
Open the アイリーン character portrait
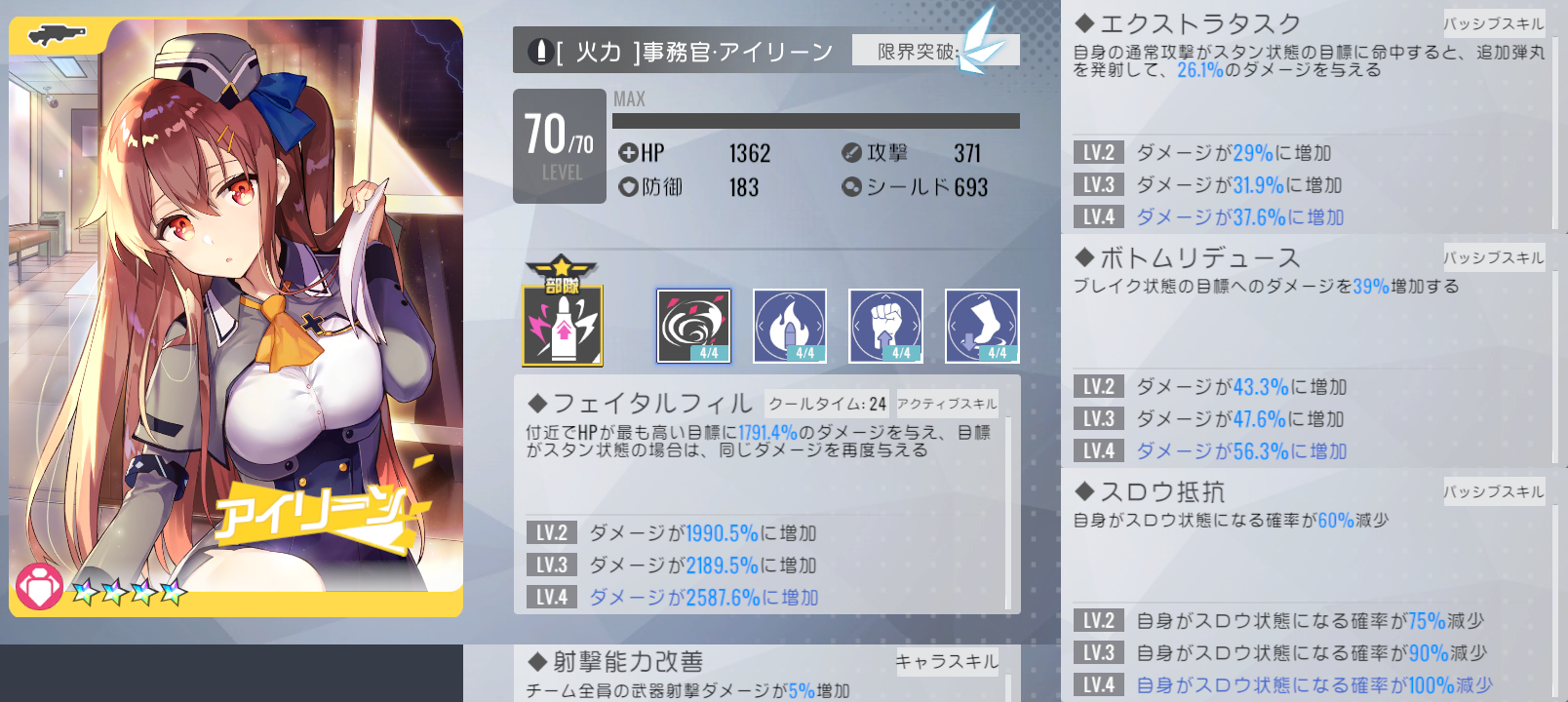(x=236, y=318)
